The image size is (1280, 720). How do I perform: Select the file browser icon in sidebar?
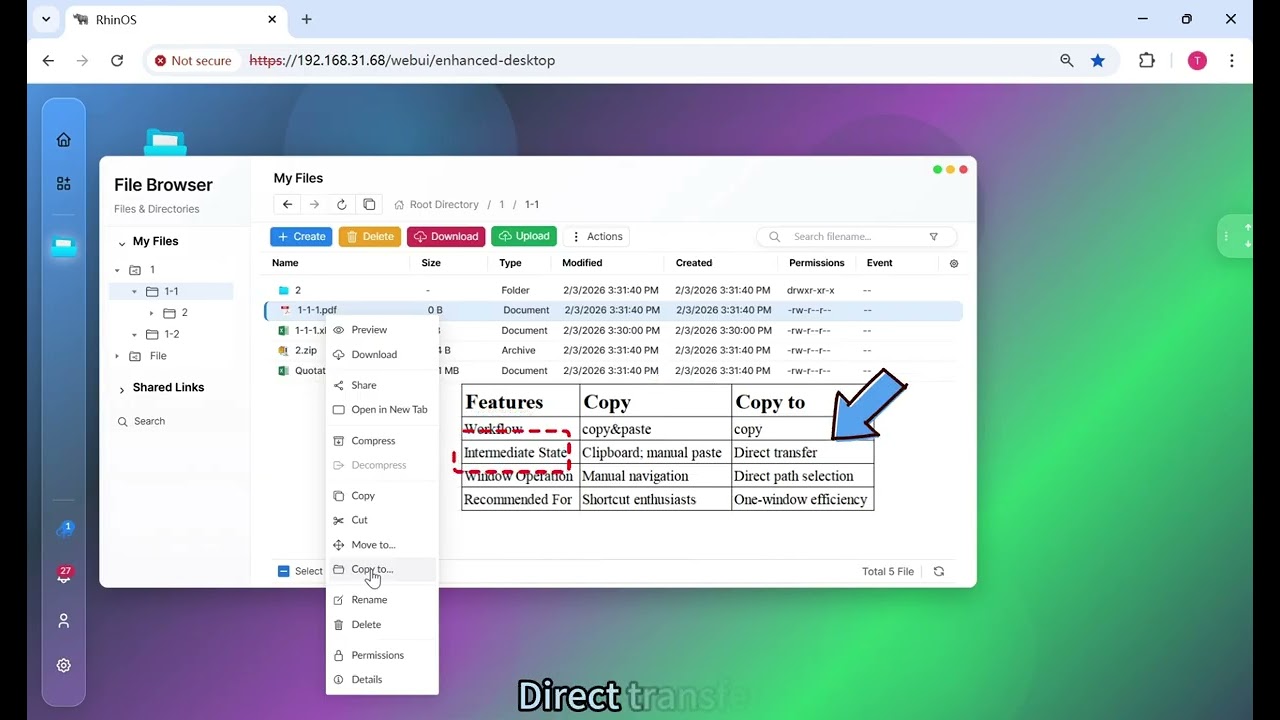(x=64, y=246)
